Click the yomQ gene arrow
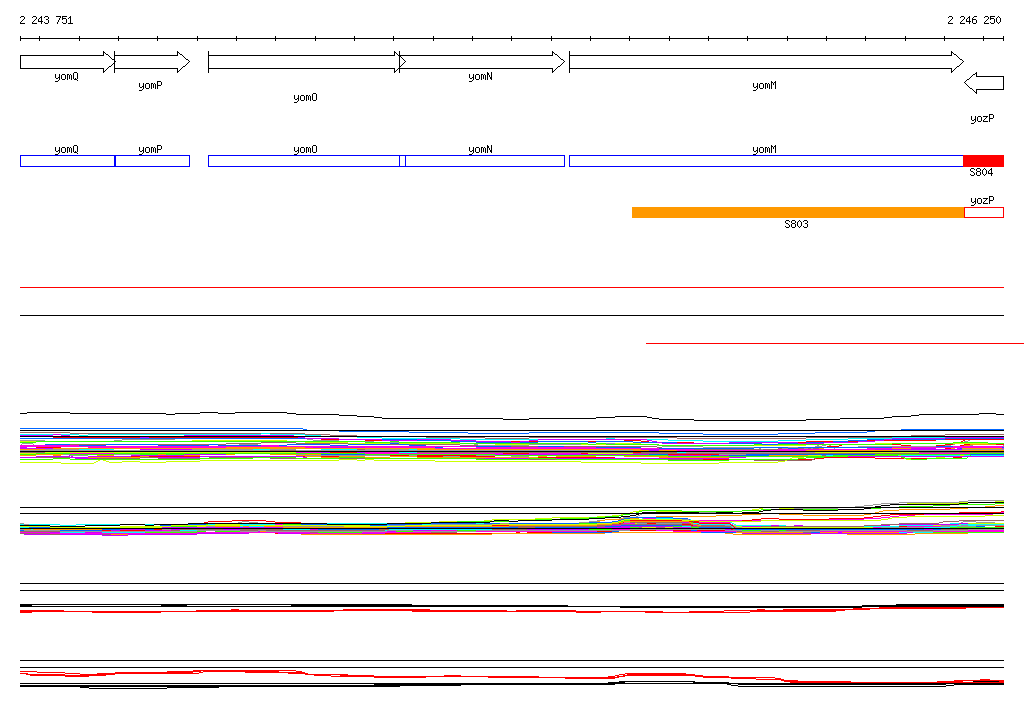 tap(67, 62)
